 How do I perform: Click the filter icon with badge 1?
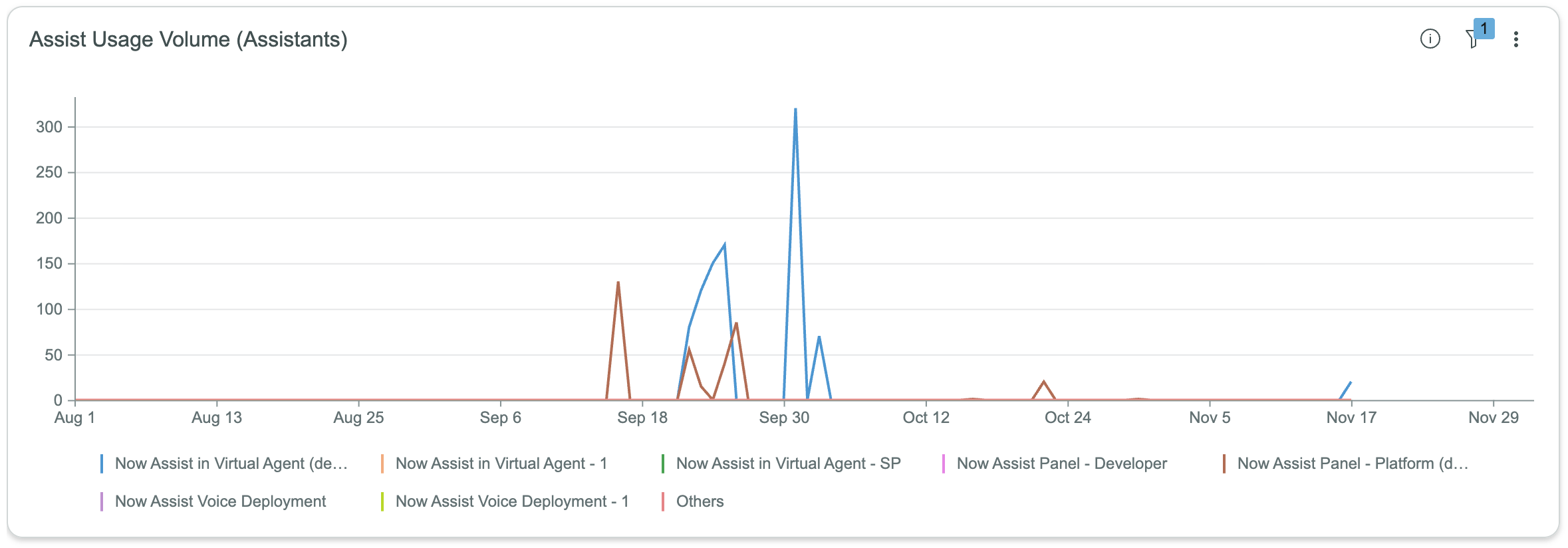click(1479, 35)
